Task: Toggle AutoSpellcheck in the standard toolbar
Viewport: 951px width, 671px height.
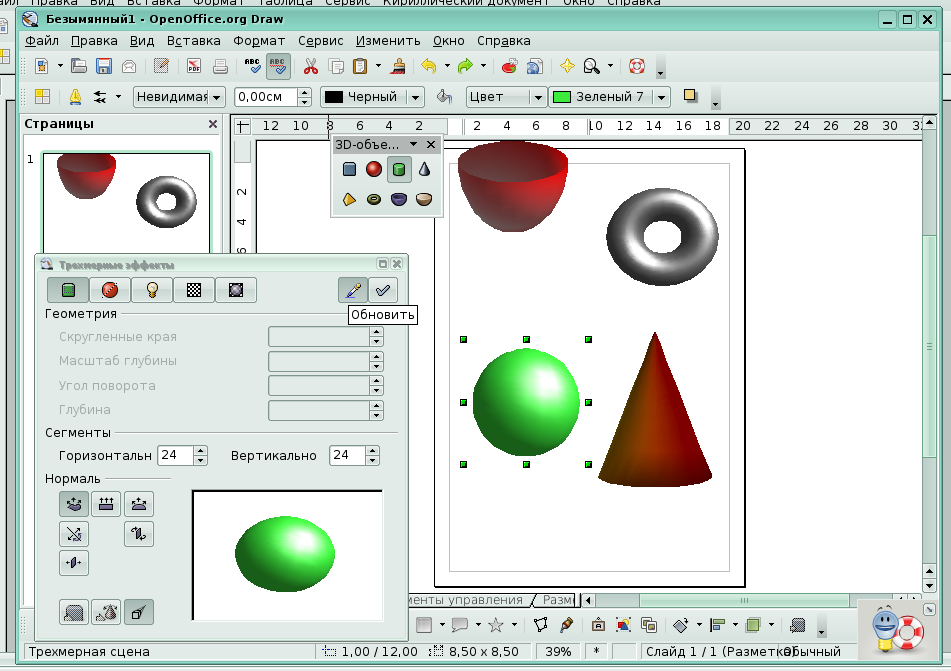Action: pyautogui.click(x=279, y=67)
